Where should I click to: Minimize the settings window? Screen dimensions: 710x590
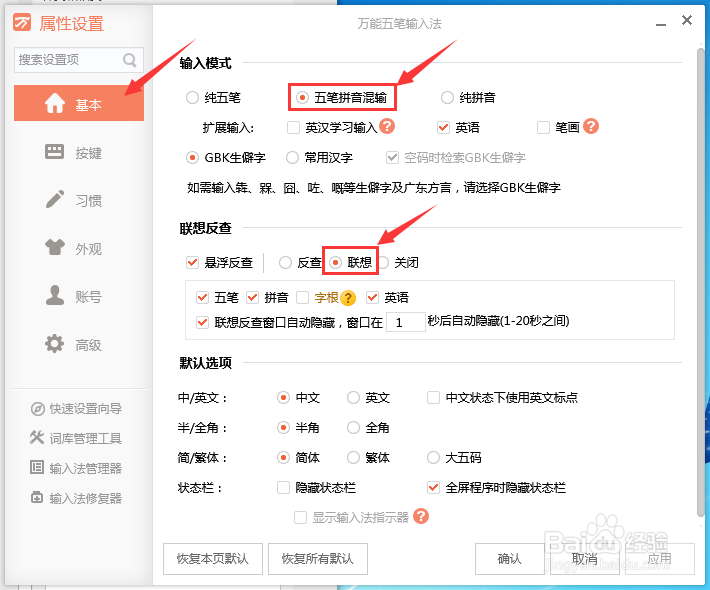pos(661,24)
